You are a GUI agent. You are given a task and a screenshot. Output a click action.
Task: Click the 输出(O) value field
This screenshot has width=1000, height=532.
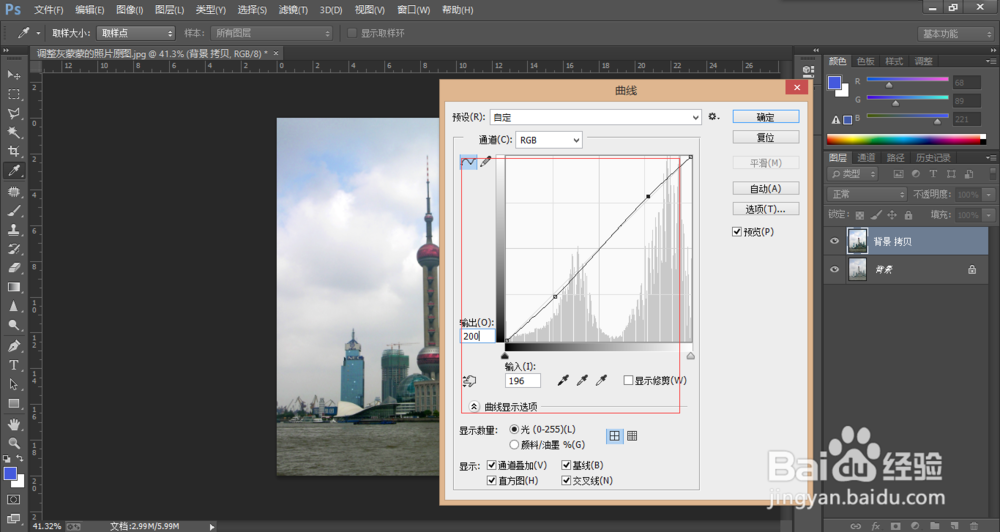[478, 336]
